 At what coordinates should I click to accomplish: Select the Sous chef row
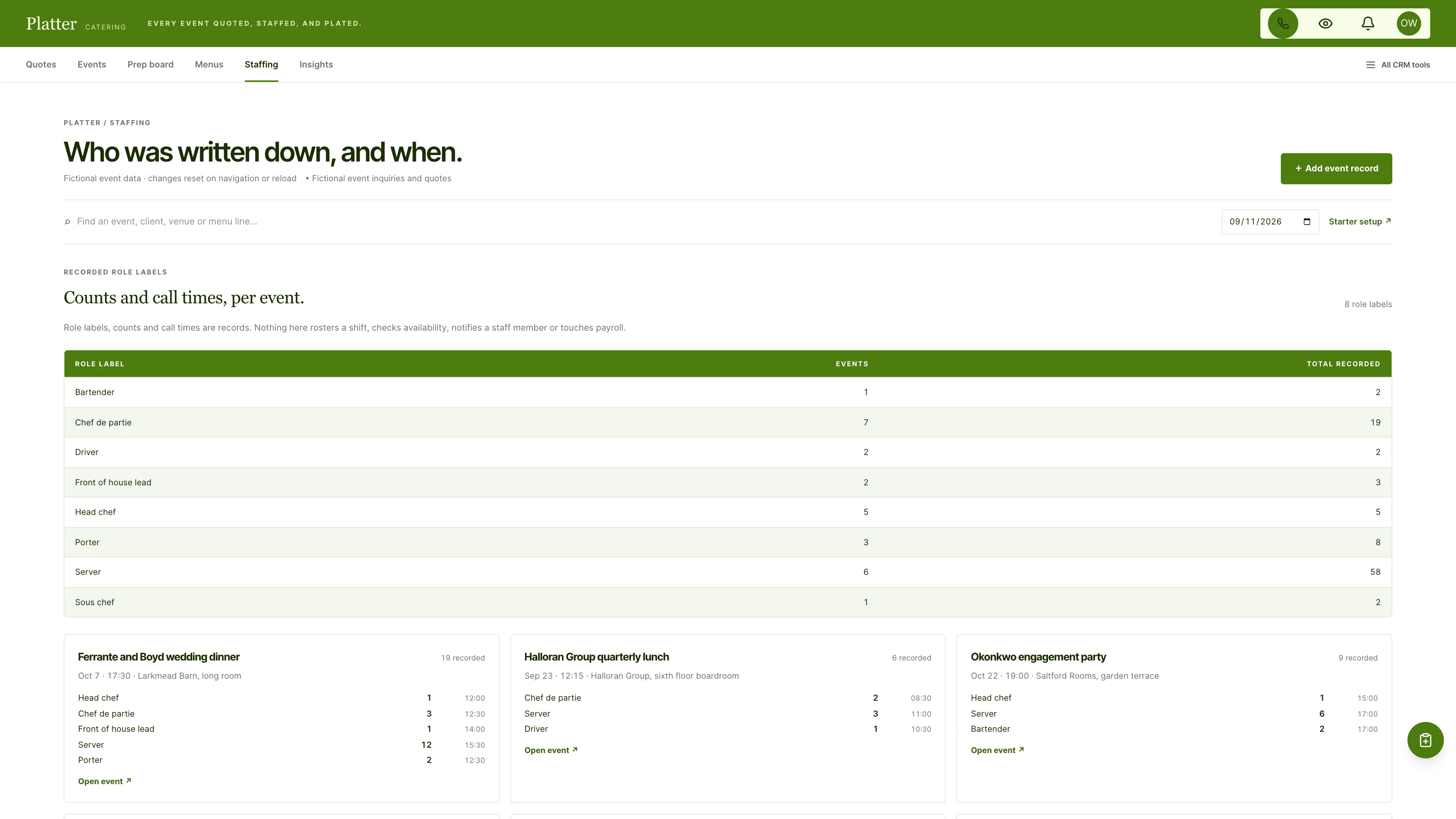pos(728,602)
